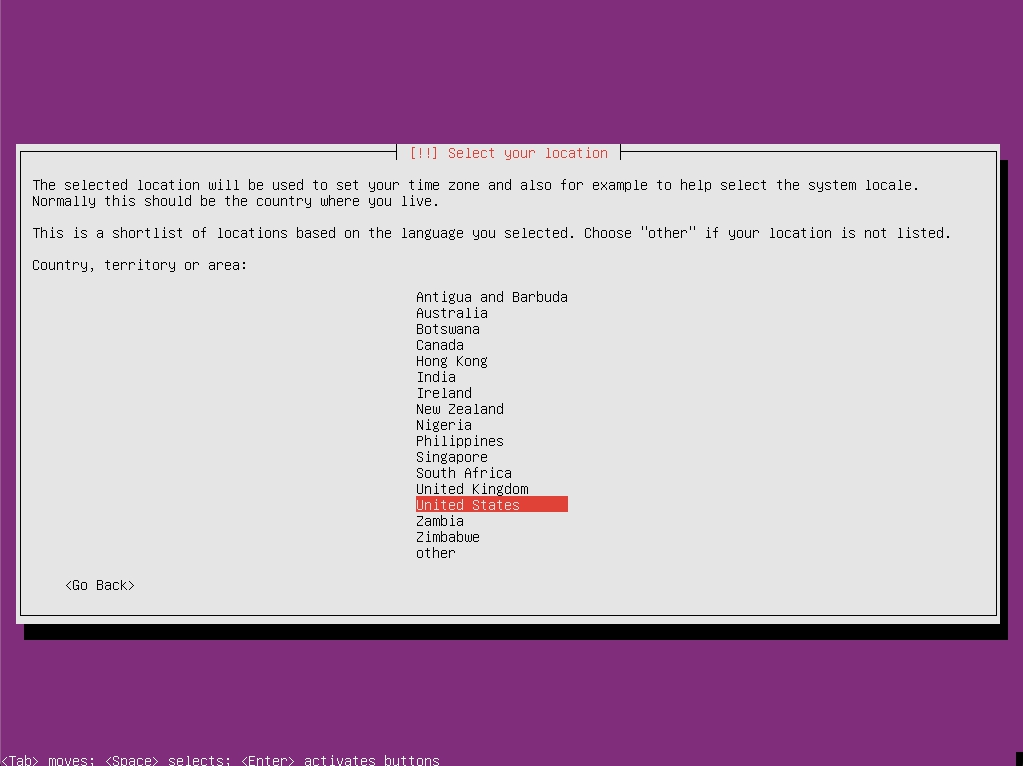The image size is (1023, 766).
Task: Select Canada as your location
Action: pyautogui.click(x=440, y=345)
